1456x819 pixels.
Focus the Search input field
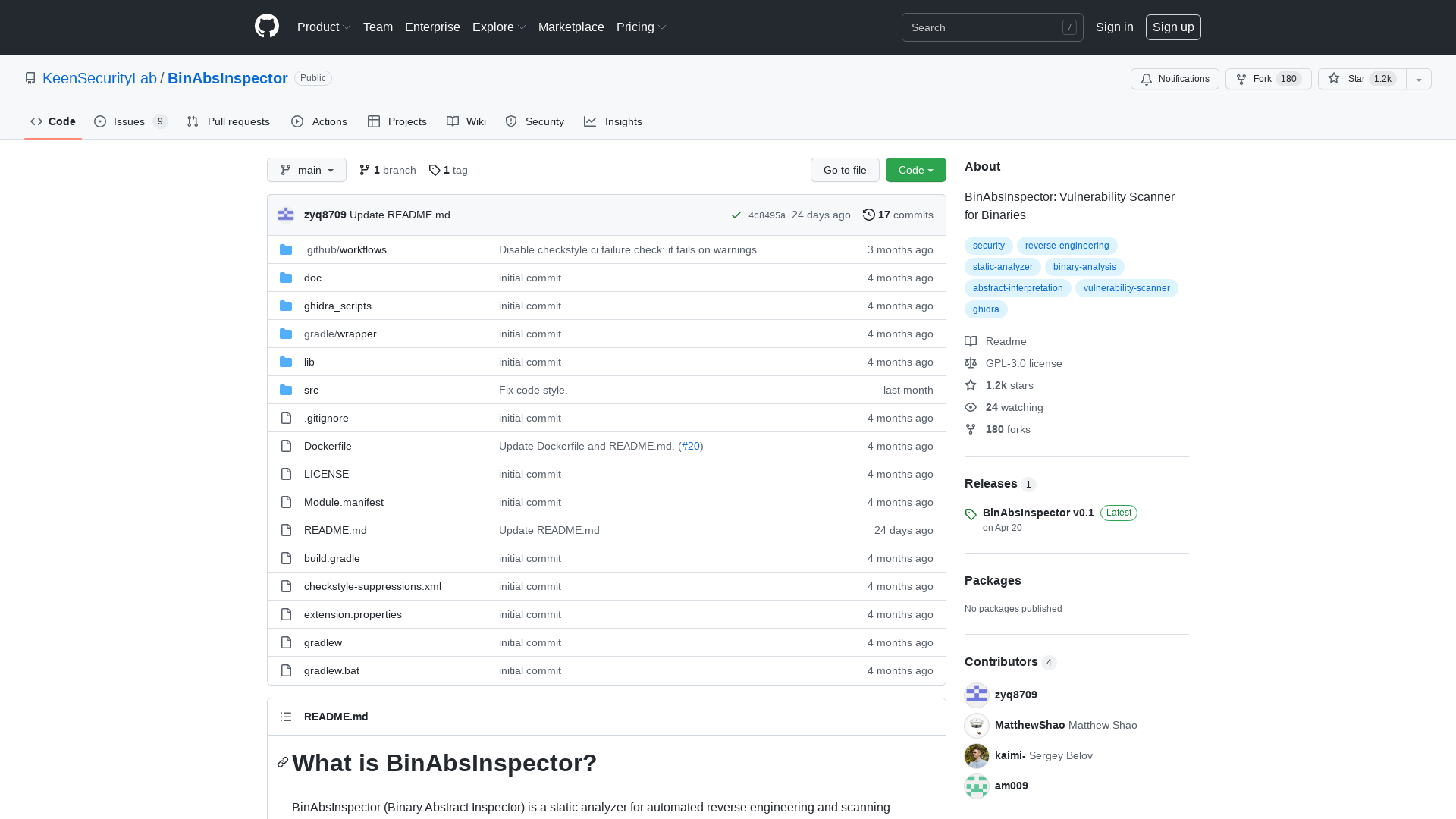pyautogui.click(x=992, y=27)
